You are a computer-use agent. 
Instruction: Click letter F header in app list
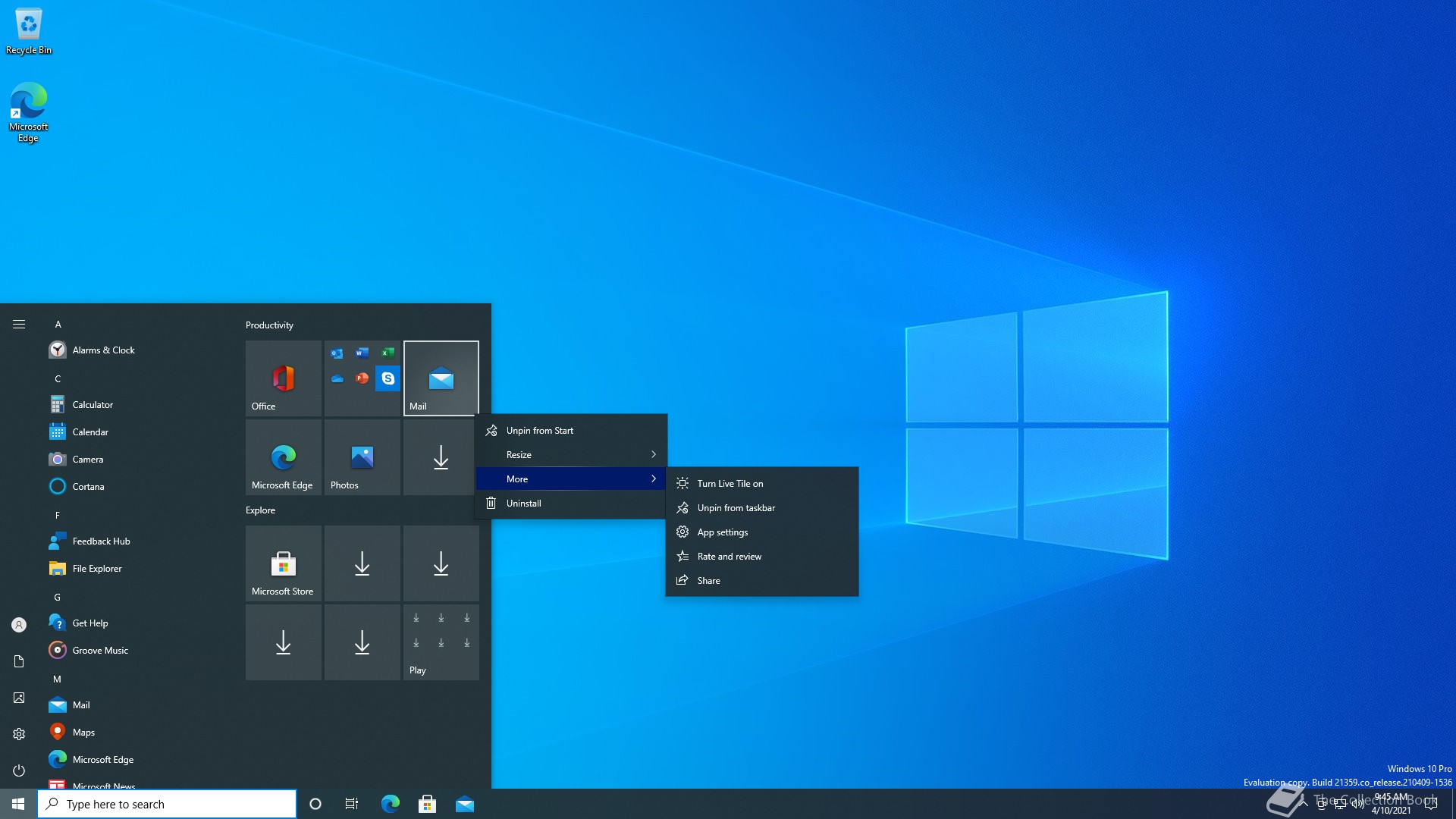pos(58,516)
